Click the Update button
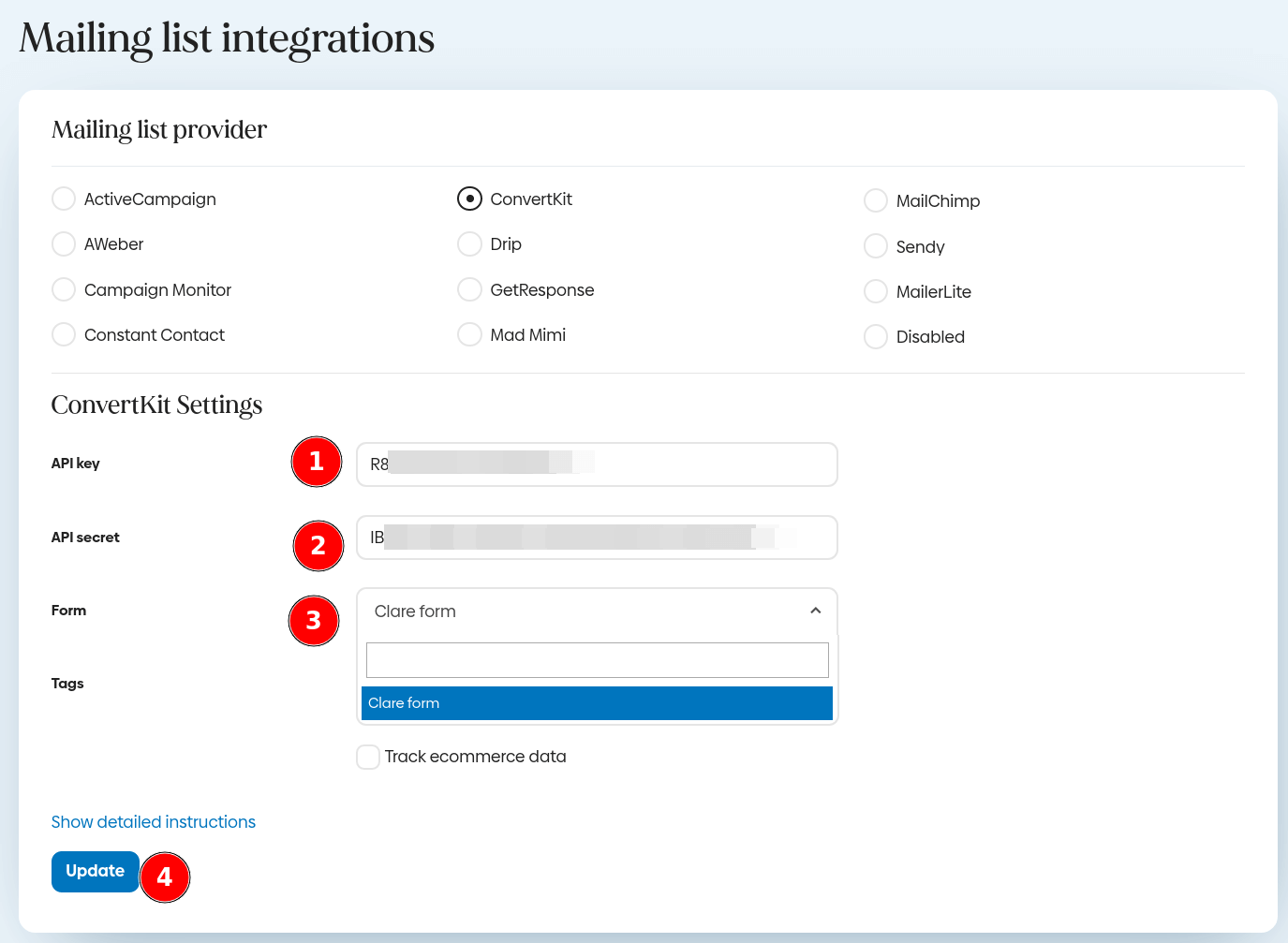 [96, 872]
